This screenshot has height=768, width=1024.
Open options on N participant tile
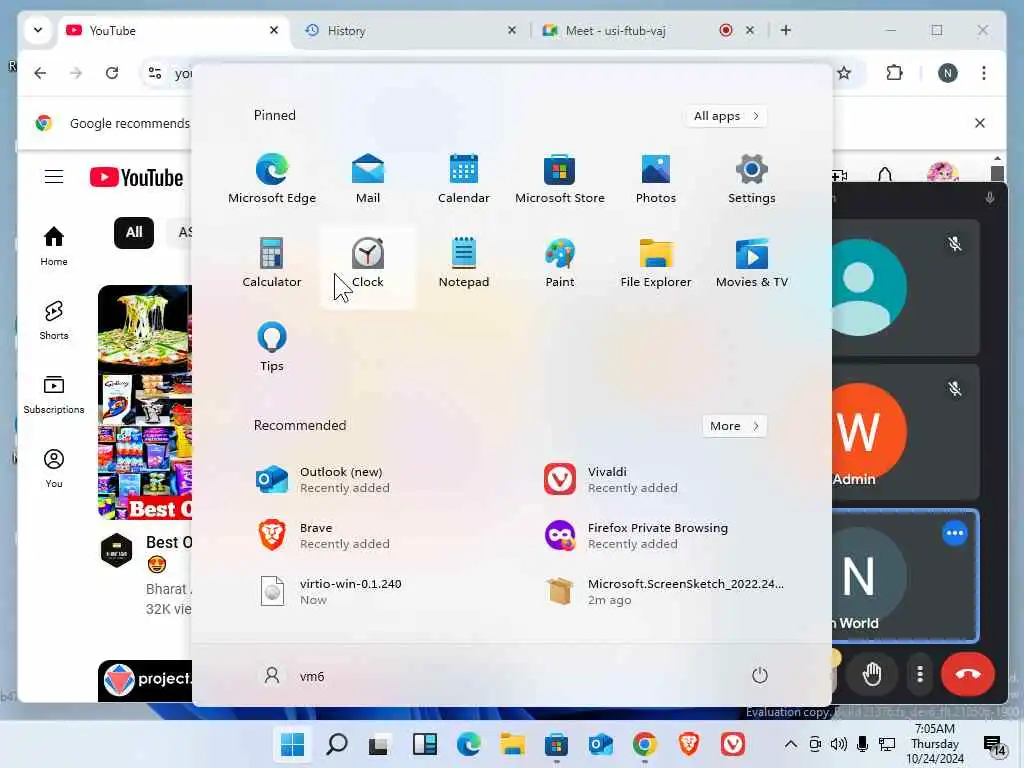click(x=954, y=533)
